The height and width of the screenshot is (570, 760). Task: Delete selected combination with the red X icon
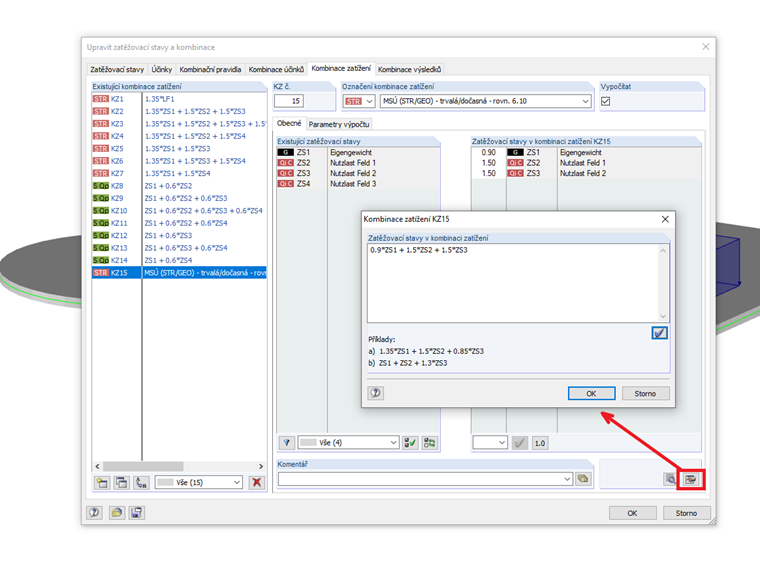coord(256,482)
